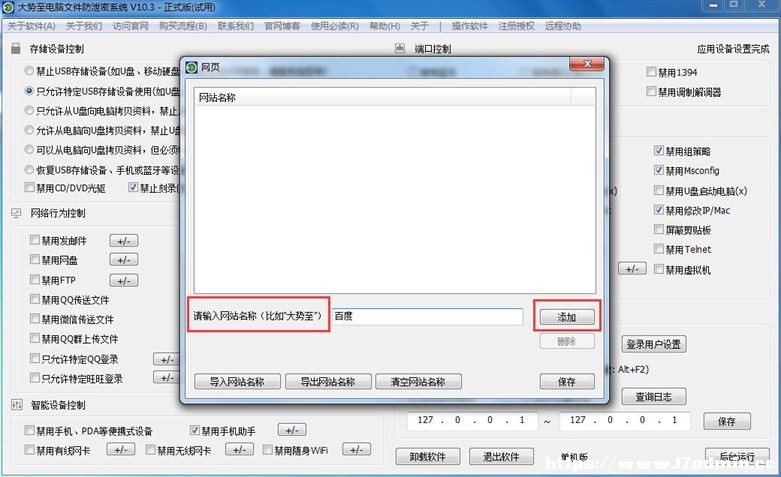Click the 导入网站名称 button
The width and height of the screenshot is (781, 477).
point(237,382)
